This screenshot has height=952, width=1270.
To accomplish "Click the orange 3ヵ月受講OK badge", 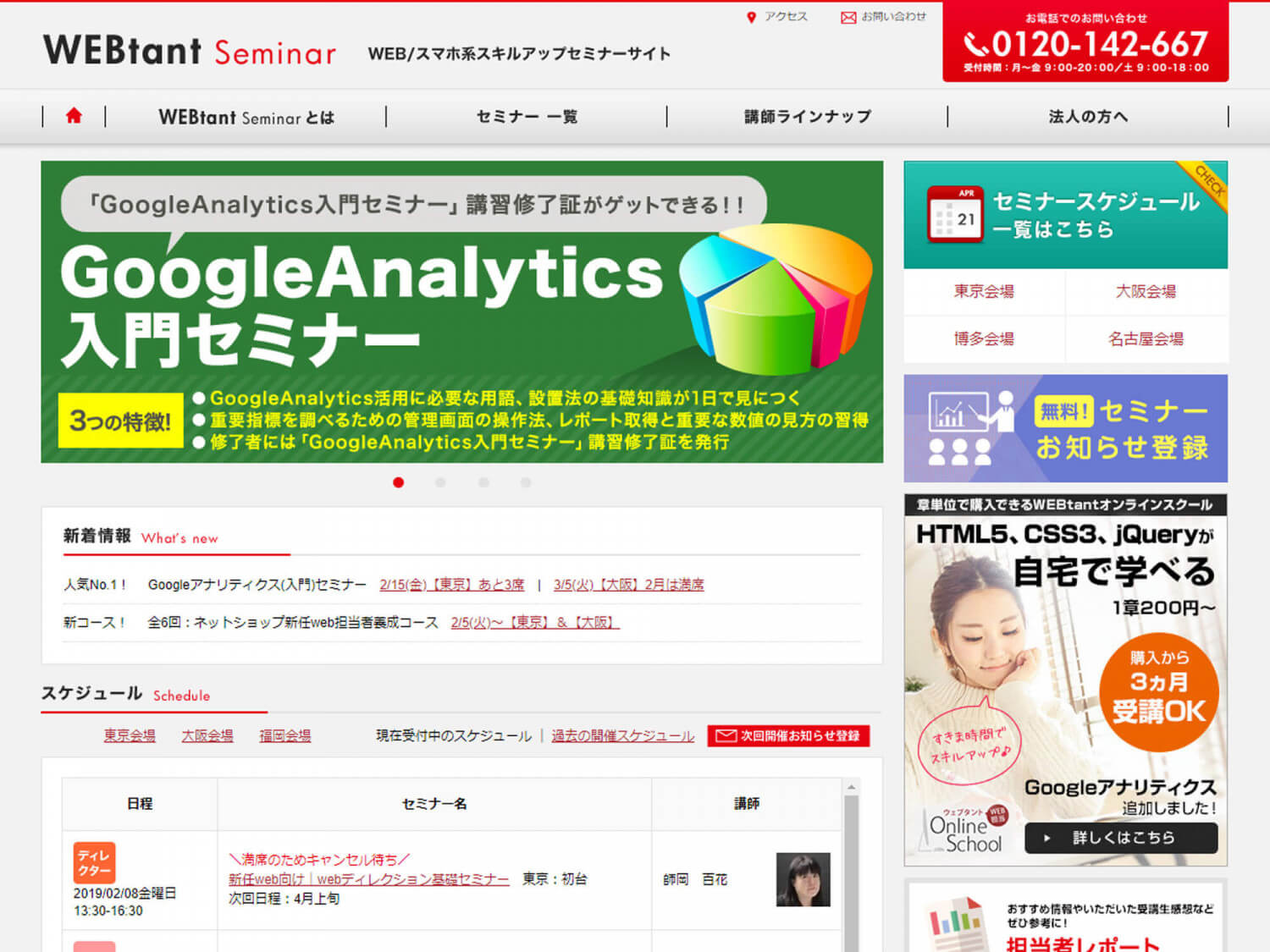I will [x=1159, y=692].
